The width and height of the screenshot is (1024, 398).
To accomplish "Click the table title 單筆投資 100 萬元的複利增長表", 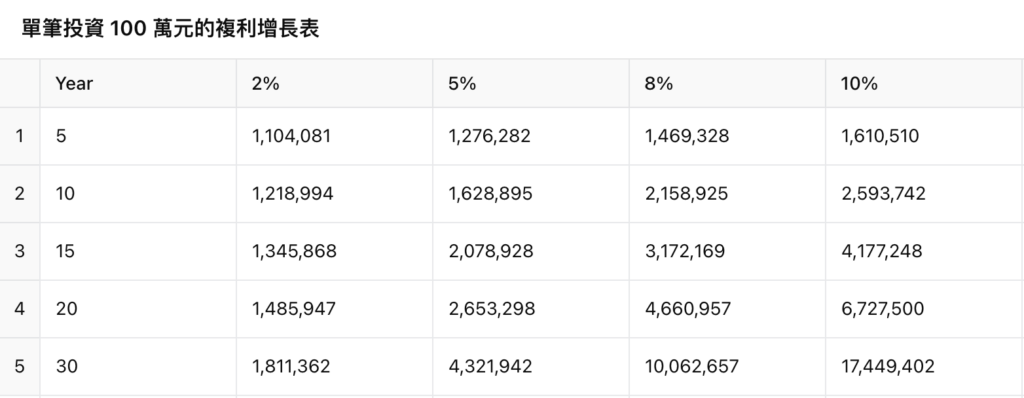I will coord(170,29).
